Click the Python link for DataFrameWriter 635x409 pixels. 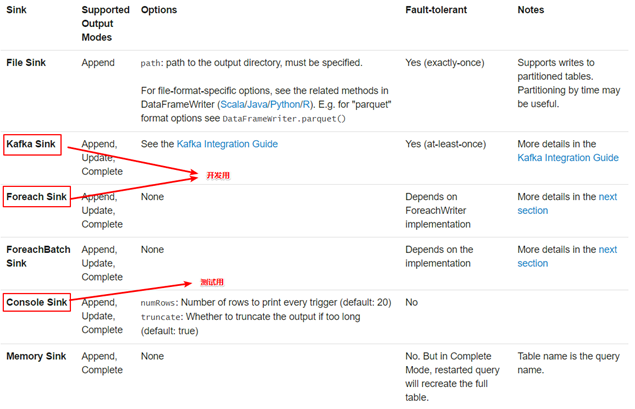(285, 104)
